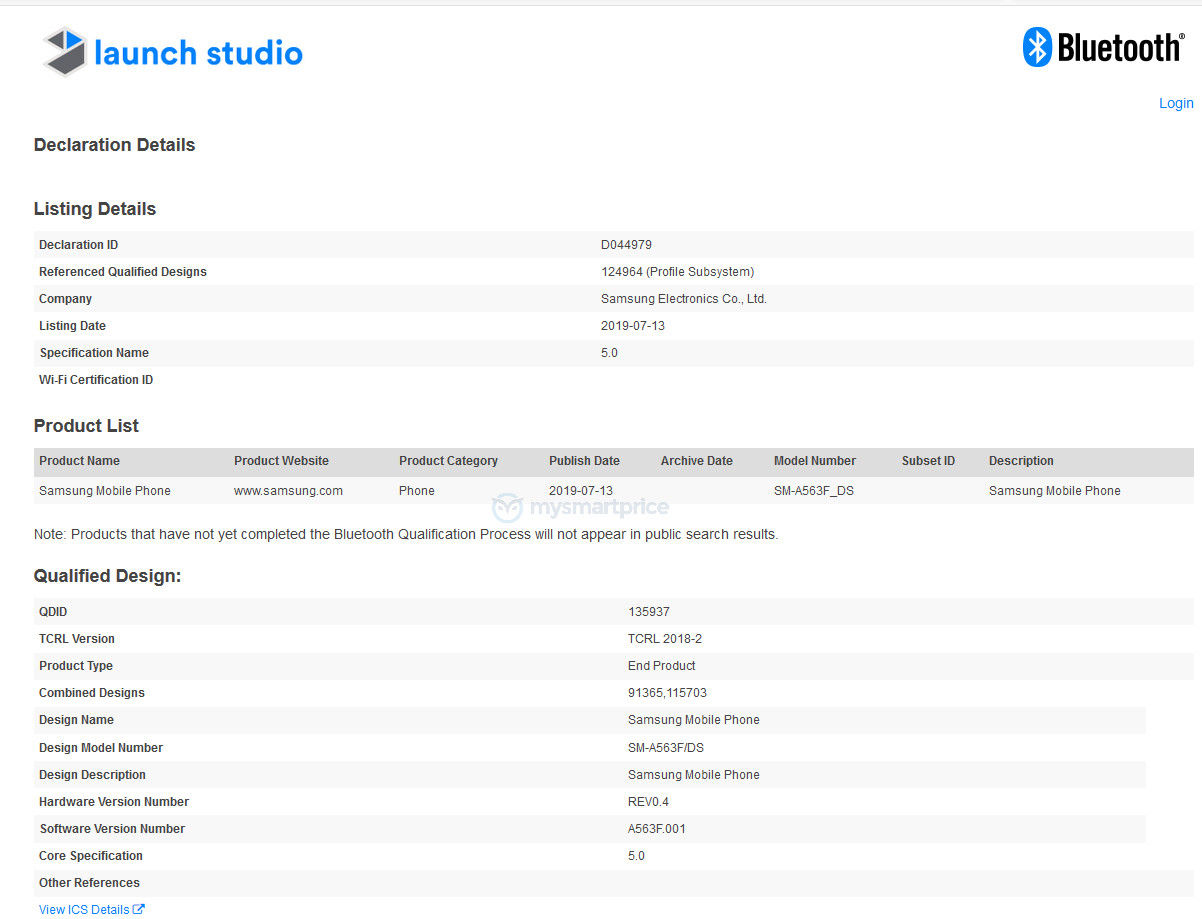Click Product Type value End Product
The height and width of the screenshot is (919, 1202).
point(662,665)
